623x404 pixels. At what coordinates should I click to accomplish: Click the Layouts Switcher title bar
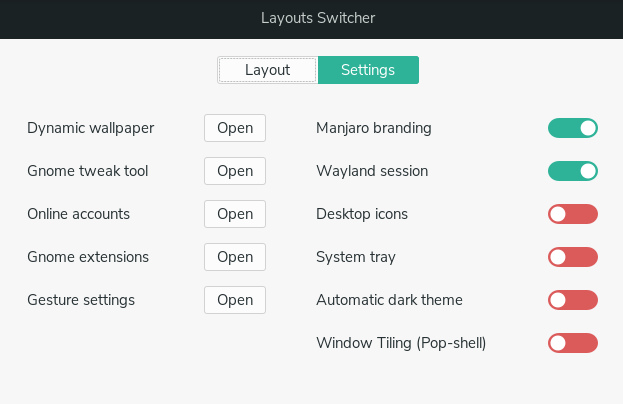[312, 19]
